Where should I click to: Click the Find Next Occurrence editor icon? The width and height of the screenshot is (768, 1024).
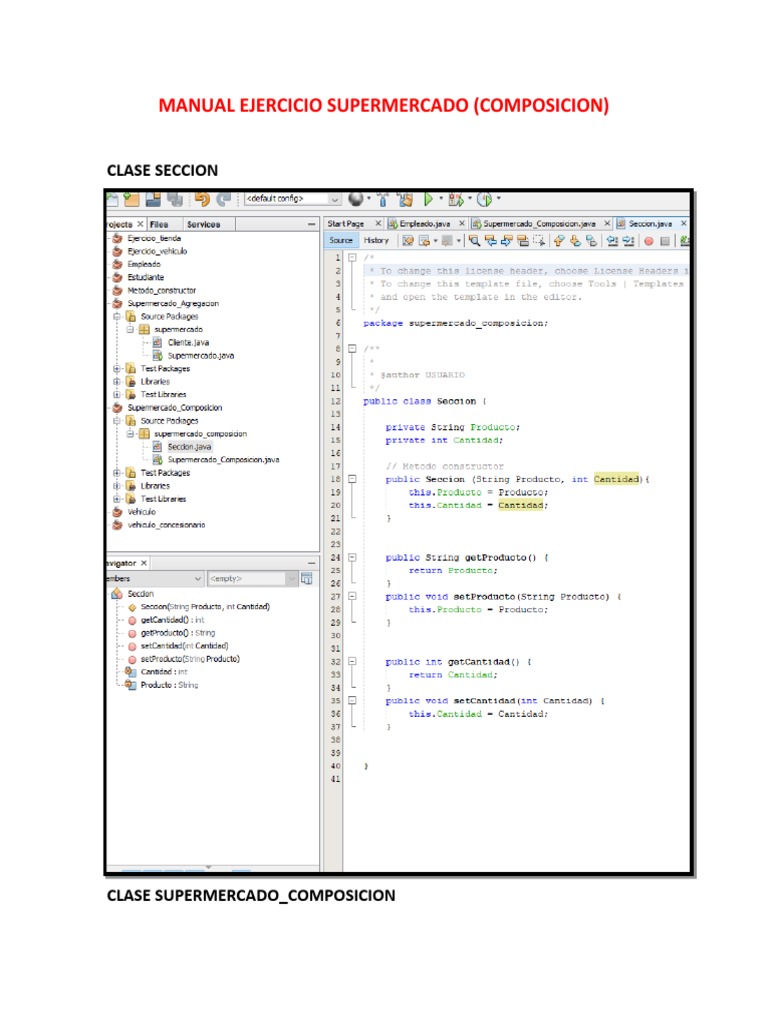tap(507, 241)
